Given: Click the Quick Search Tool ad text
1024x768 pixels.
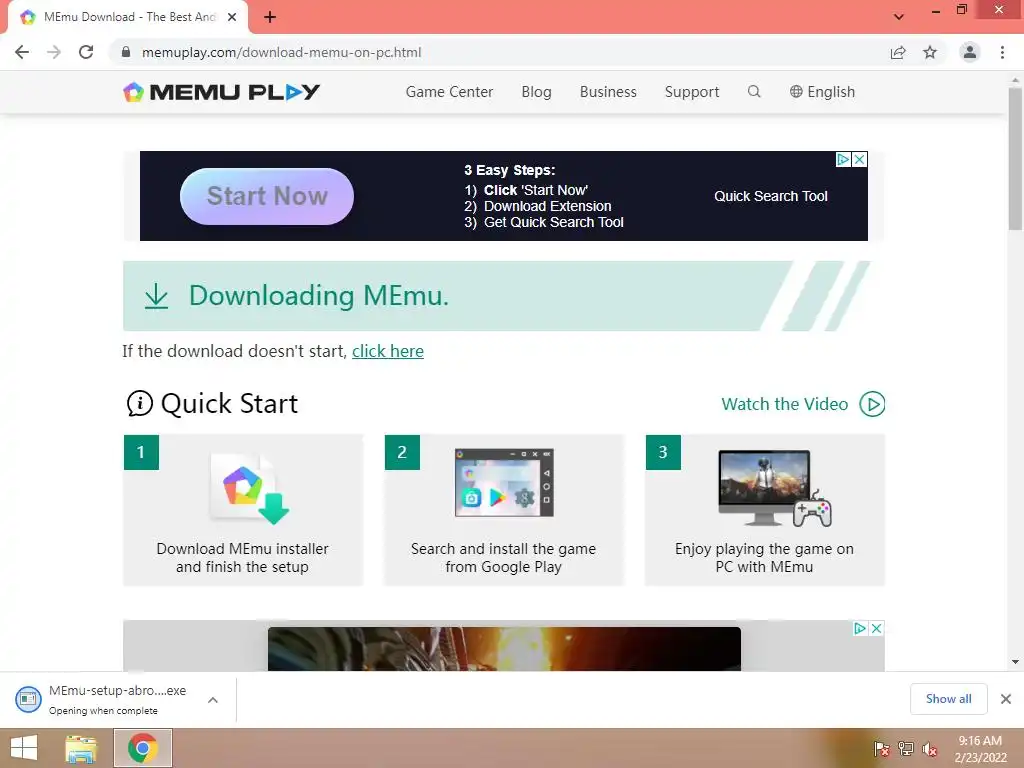Looking at the screenshot, I should (x=771, y=196).
